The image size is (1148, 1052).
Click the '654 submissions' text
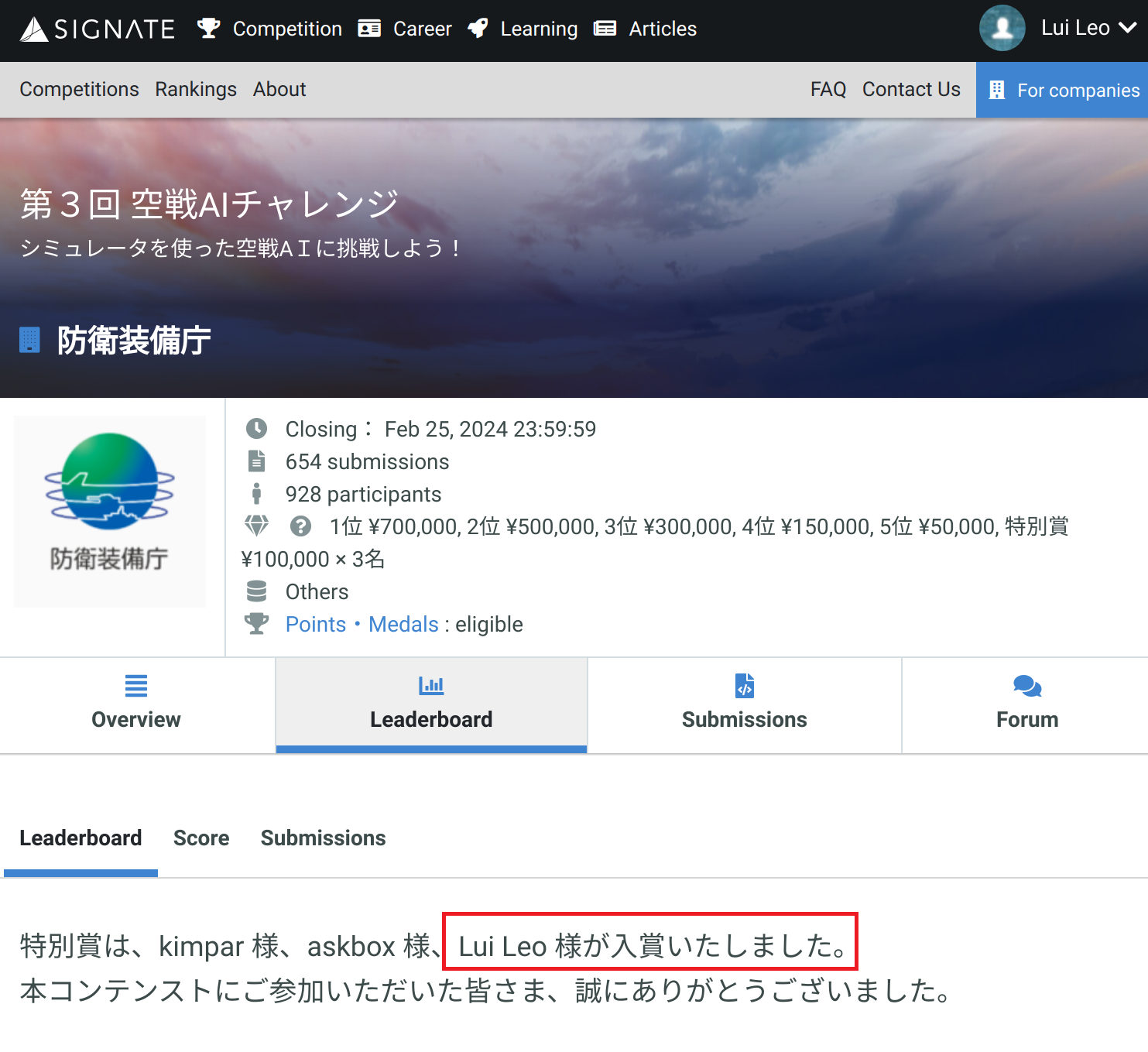[367, 461]
